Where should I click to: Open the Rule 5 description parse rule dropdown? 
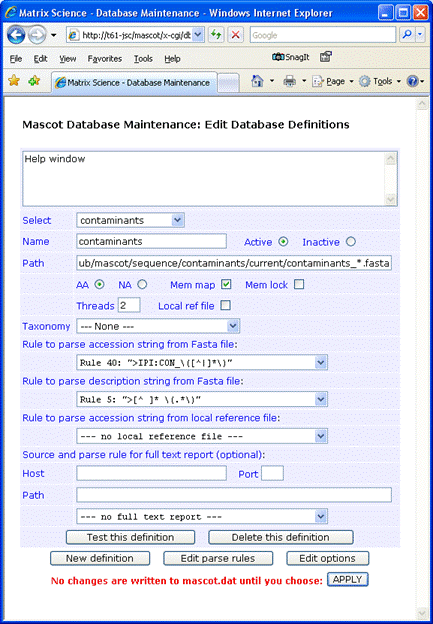pyautogui.click(x=202, y=399)
